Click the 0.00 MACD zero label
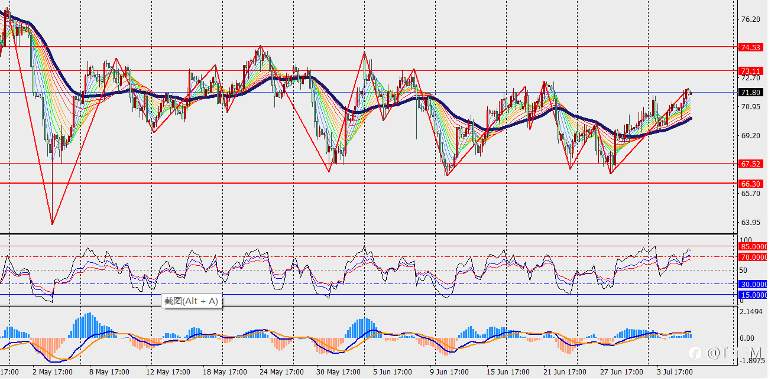 click(x=747, y=338)
